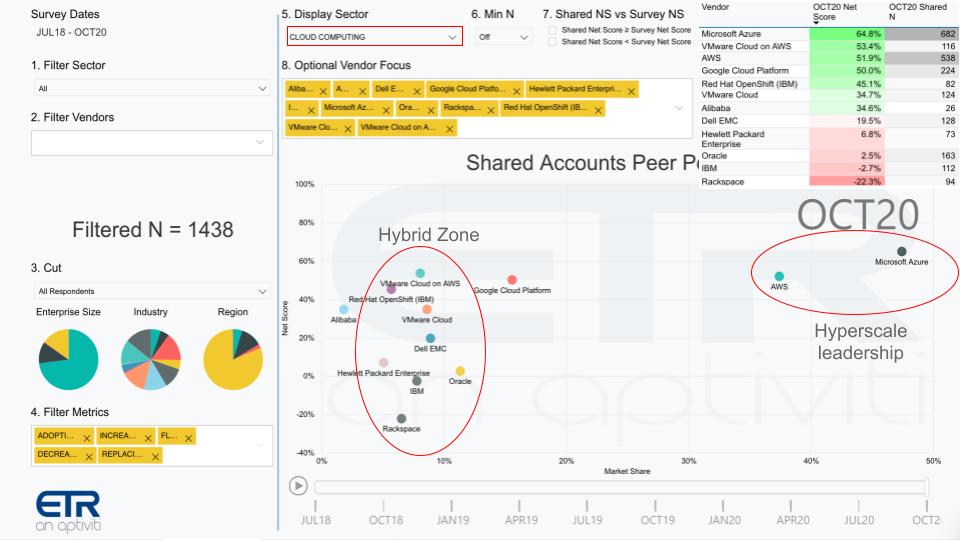Click the Rackspace table row
This screenshot has width=960, height=540.
828,182
